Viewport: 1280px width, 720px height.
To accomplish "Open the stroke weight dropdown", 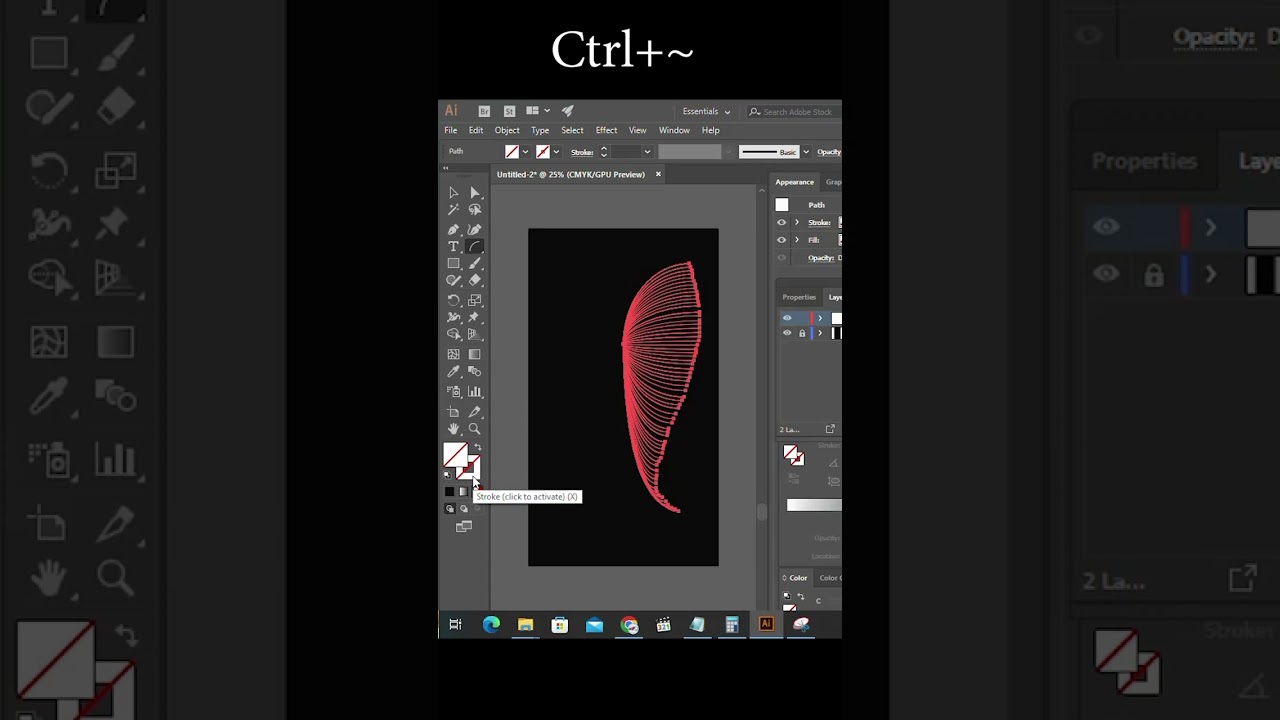I will point(647,152).
